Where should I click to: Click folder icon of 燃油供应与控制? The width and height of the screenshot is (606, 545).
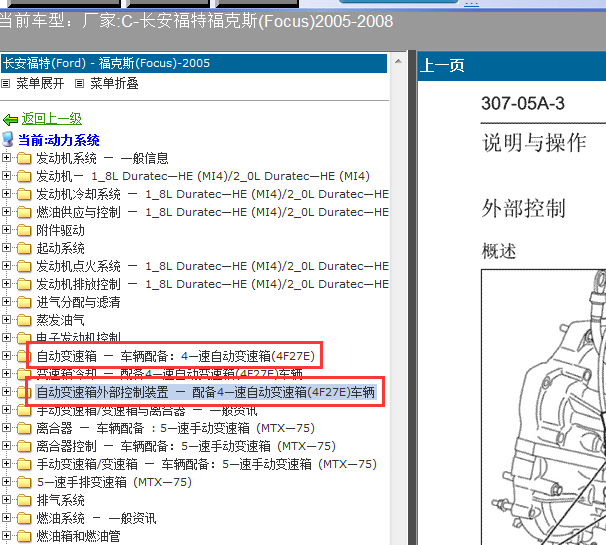[24, 213]
